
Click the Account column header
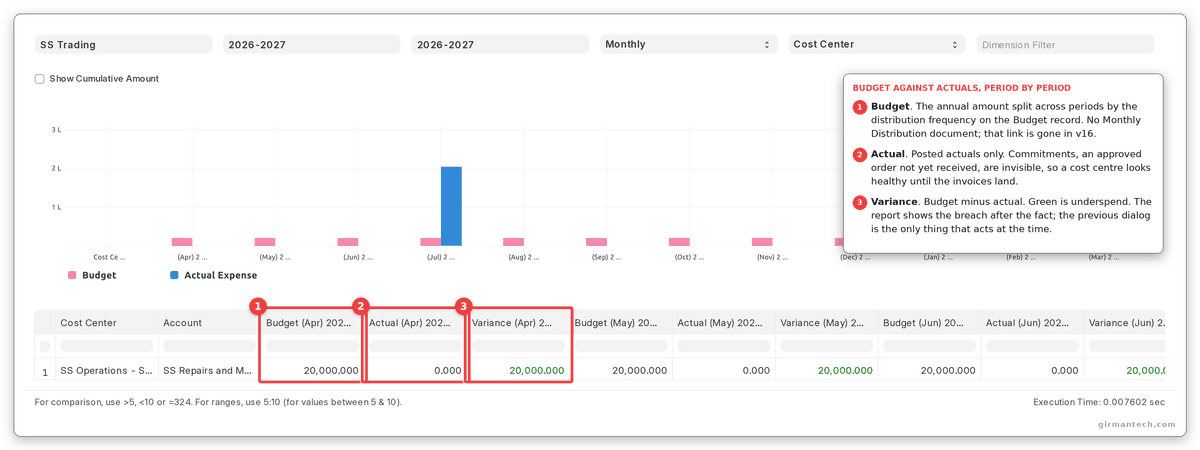(x=209, y=323)
